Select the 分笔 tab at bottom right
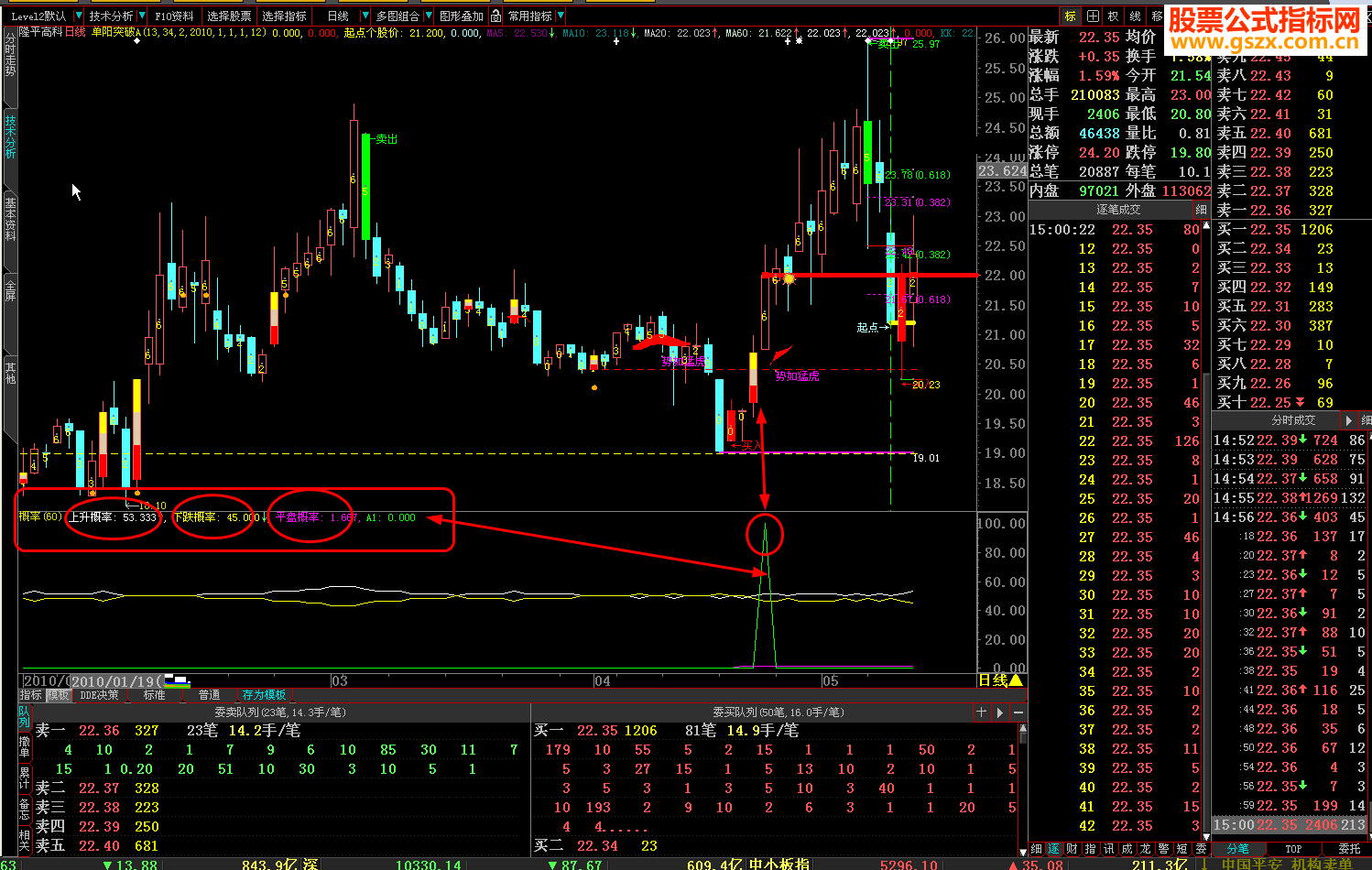Viewport: 1372px width, 870px height. click(x=1237, y=849)
